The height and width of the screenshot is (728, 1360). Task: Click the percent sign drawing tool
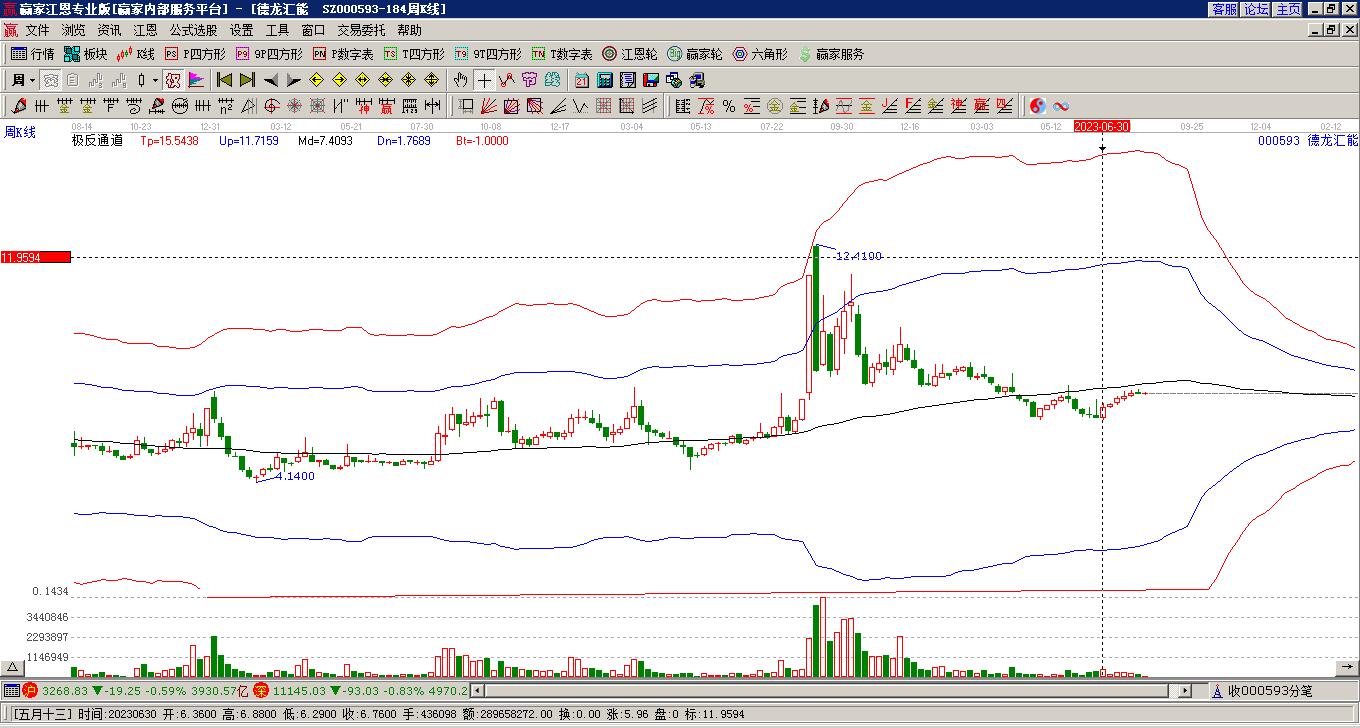point(729,106)
